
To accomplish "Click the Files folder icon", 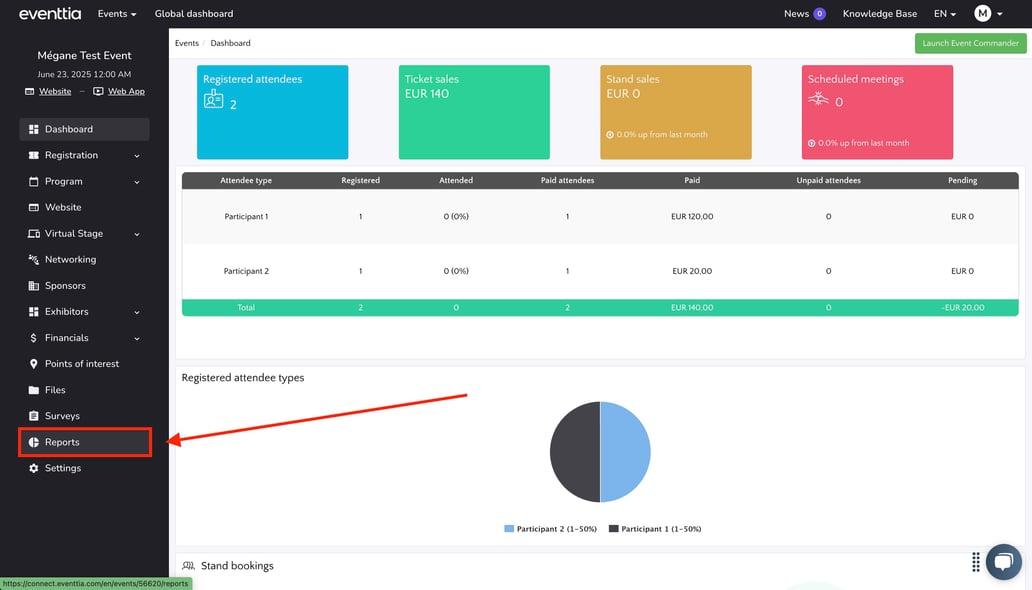I will [x=34, y=390].
